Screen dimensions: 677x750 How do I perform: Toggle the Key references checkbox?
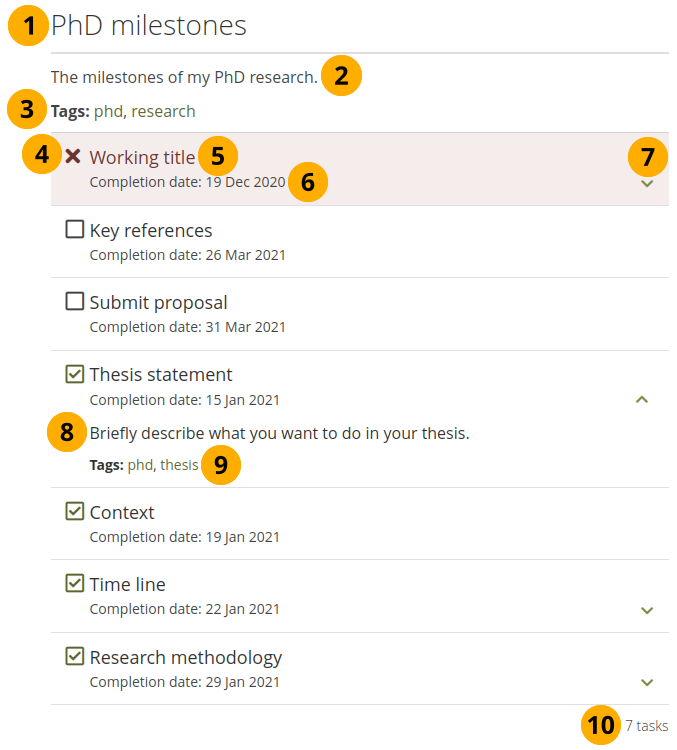(74, 230)
